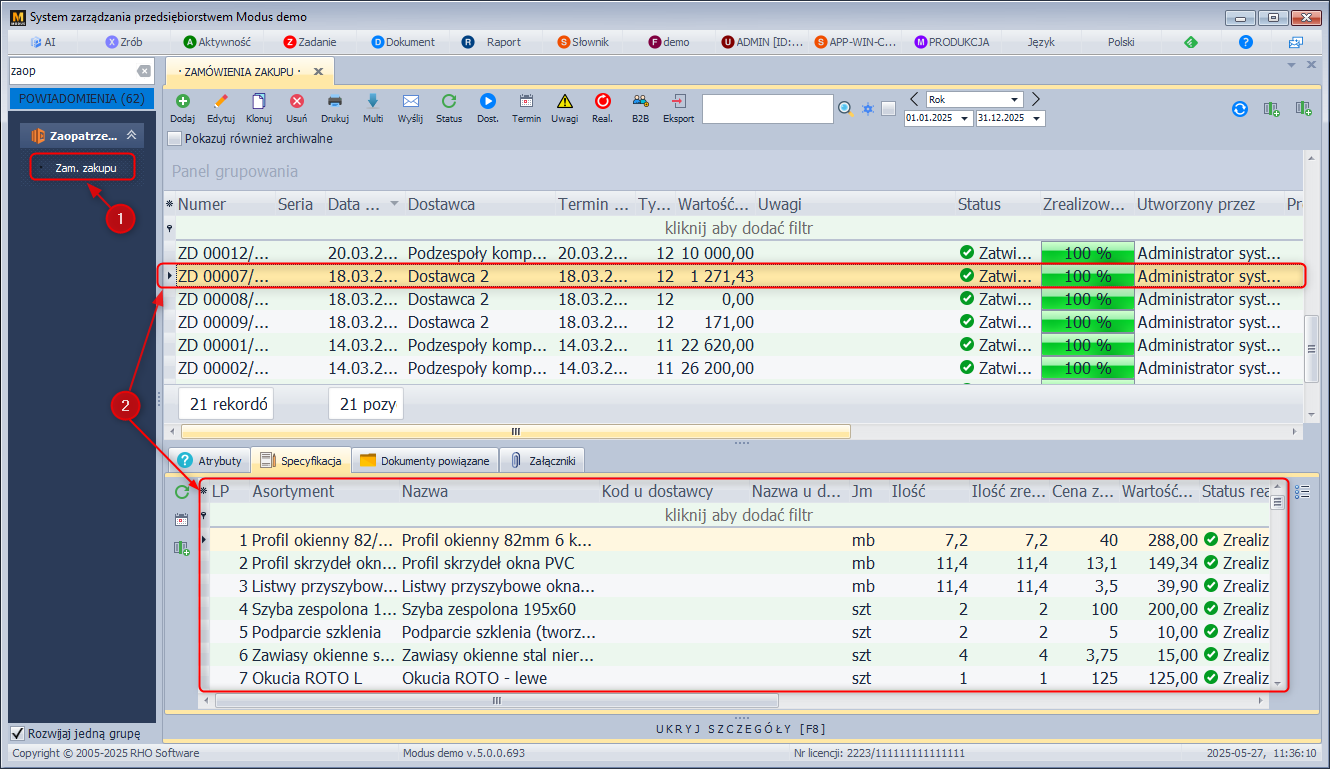Open the 01.01.2025 start date dropdown
The height and width of the screenshot is (769, 1330).
pyautogui.click(x=964, y=118)
